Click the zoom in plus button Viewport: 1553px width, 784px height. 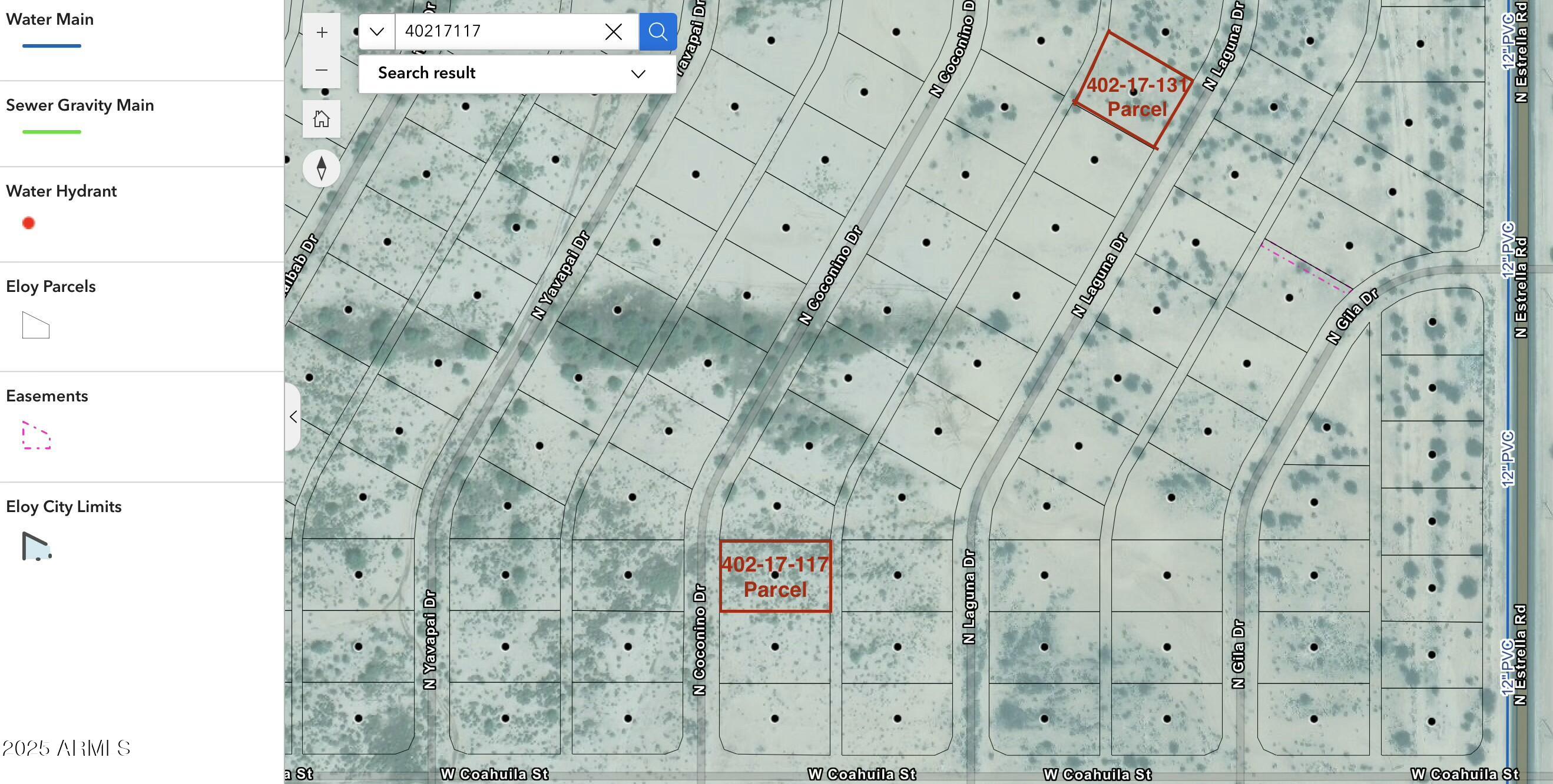click(x=322, y=32)
